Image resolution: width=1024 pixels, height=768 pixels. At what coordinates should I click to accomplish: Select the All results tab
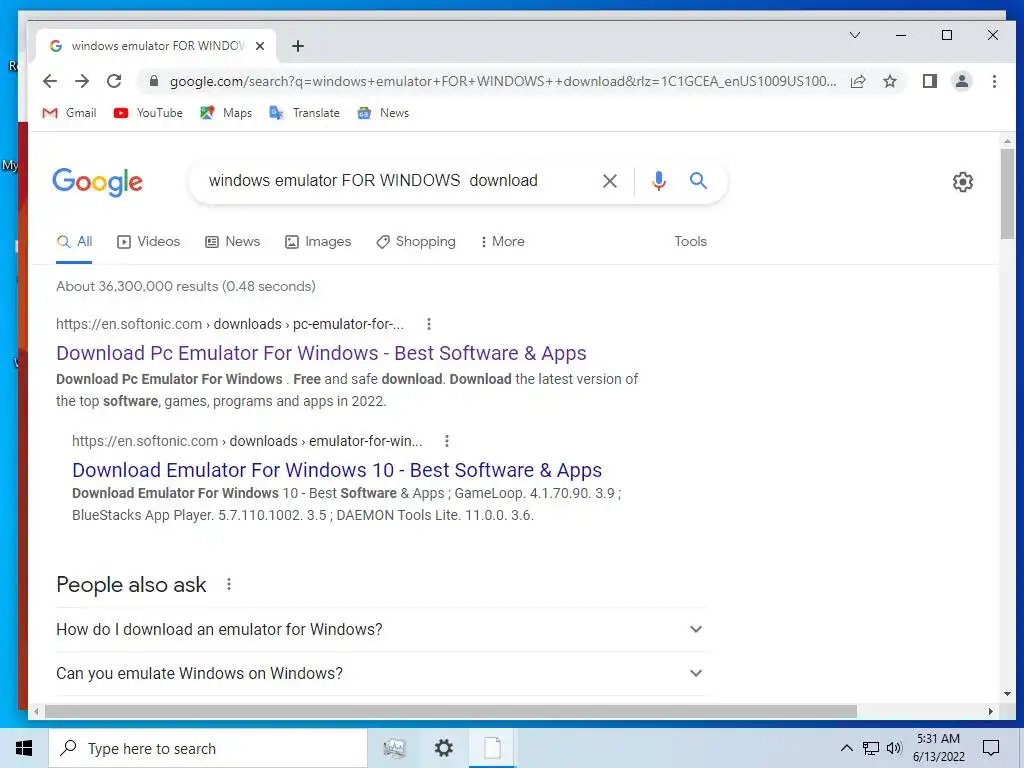(x=74, y=242)
